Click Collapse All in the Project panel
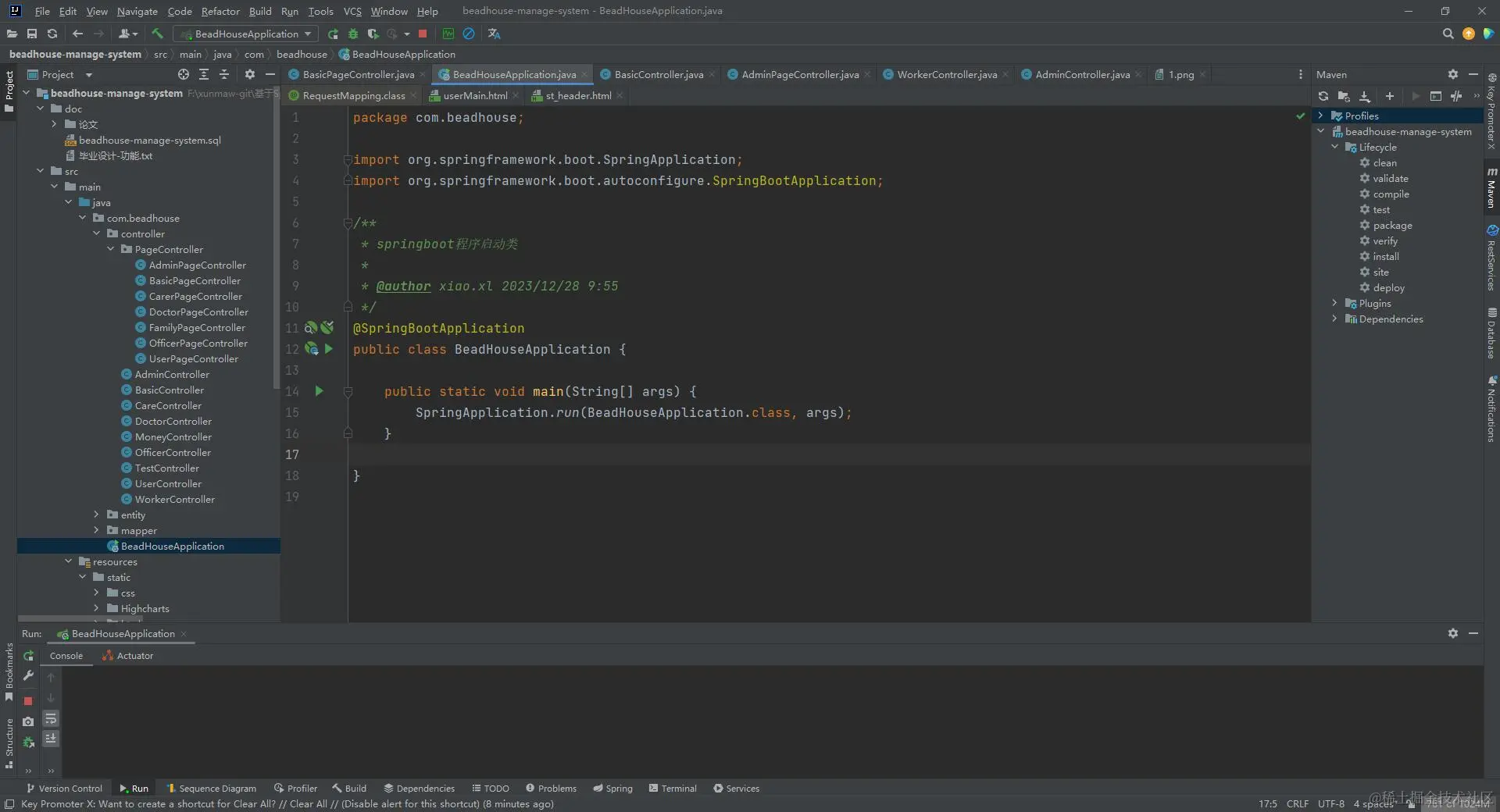Viewport: 1500px width, 812px height. tap(224, 74)
